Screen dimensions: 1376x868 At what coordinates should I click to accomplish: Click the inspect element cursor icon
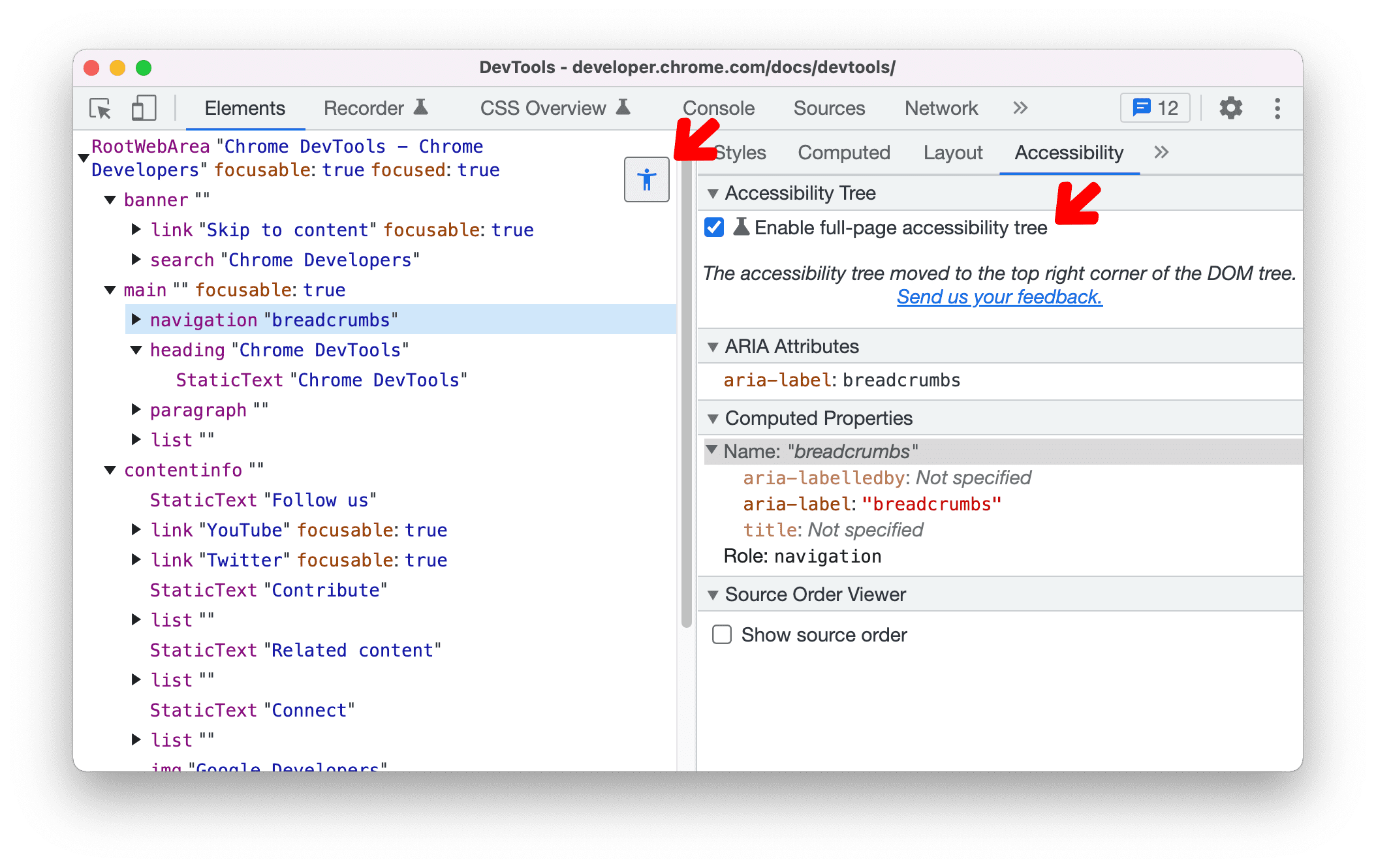[102, 108]
